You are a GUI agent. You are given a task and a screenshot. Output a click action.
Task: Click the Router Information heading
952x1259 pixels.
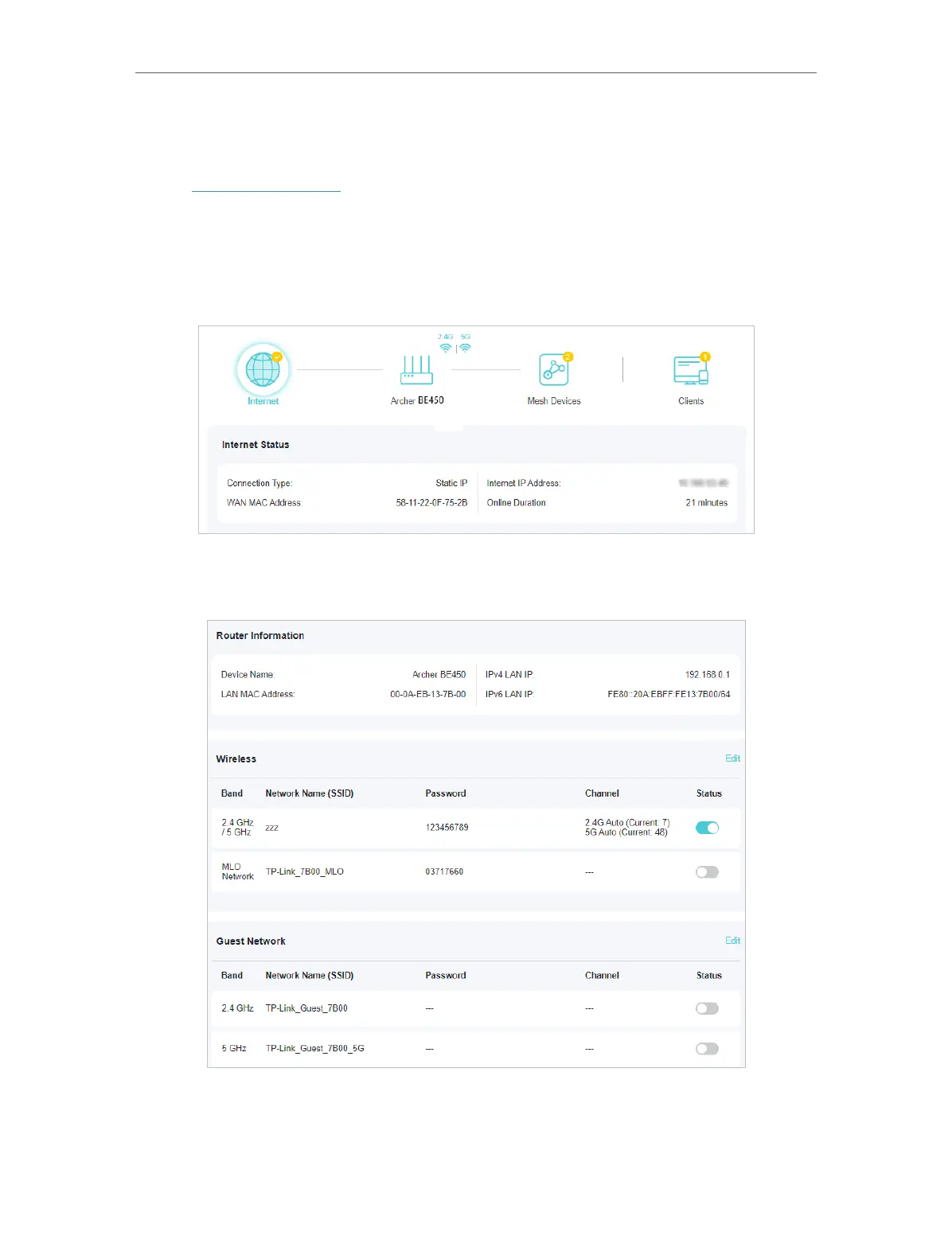[x=260, y=636]
